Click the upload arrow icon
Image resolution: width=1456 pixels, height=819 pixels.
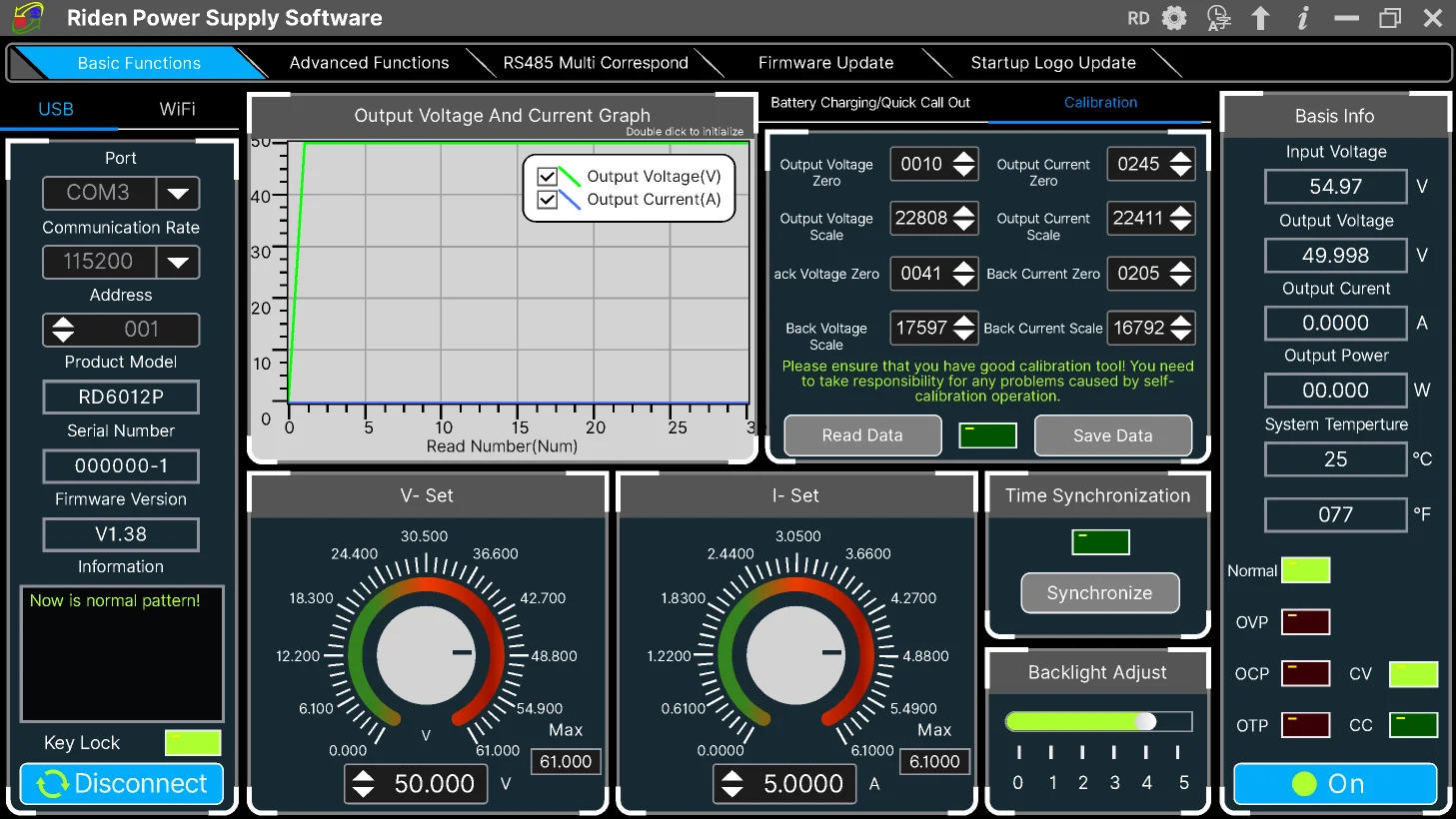[x=1261, y=18]
